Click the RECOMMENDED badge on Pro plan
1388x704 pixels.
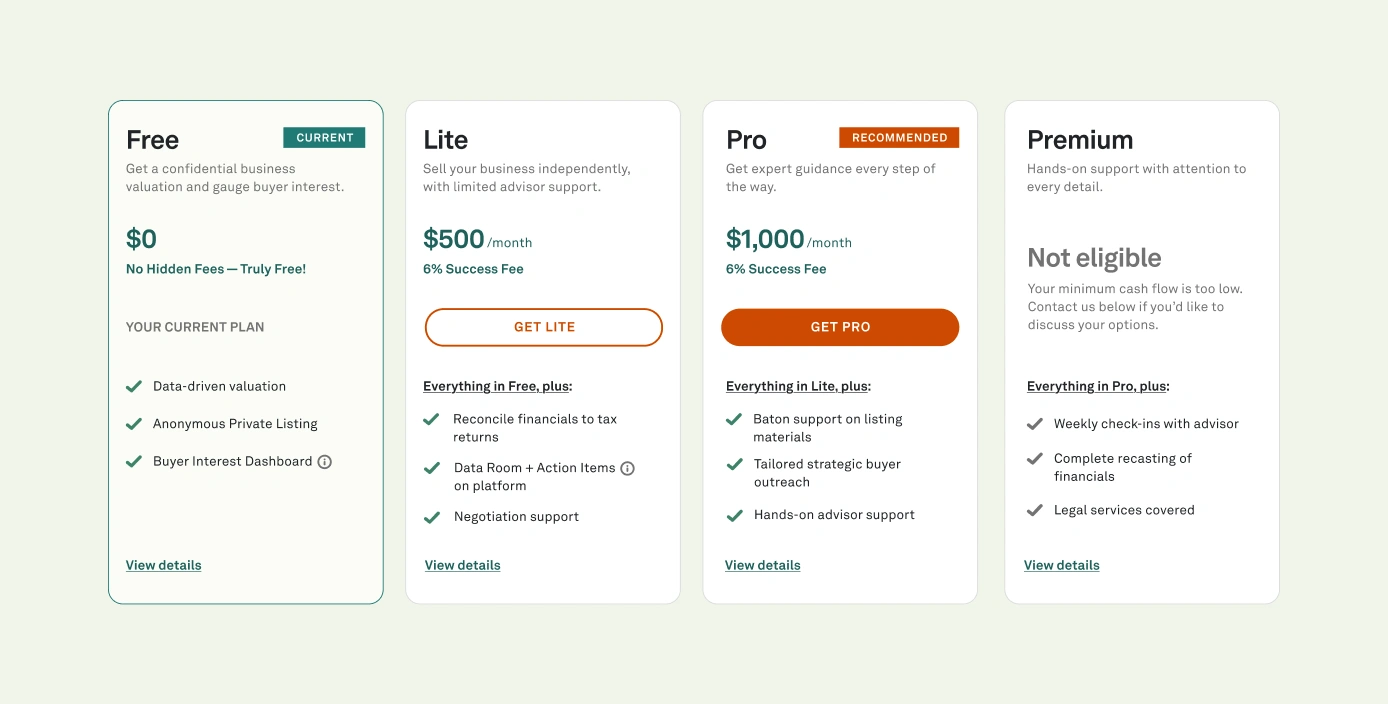point(899,138)
